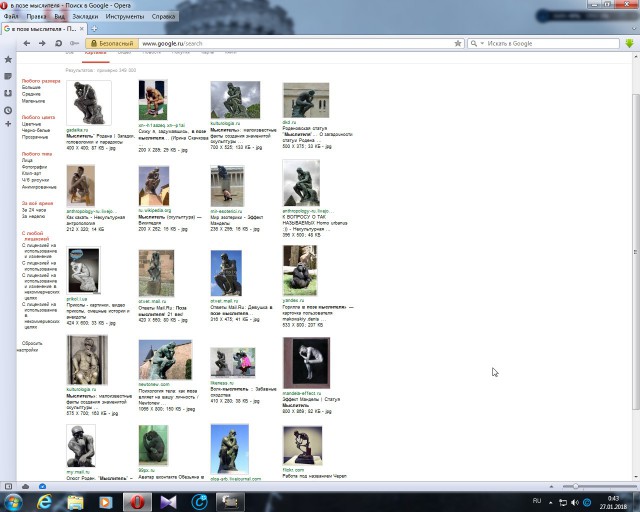Select the 'в позе мыслителя' browser tab
Viewport: 640px width, 512px height.
(x=43, y=29)
